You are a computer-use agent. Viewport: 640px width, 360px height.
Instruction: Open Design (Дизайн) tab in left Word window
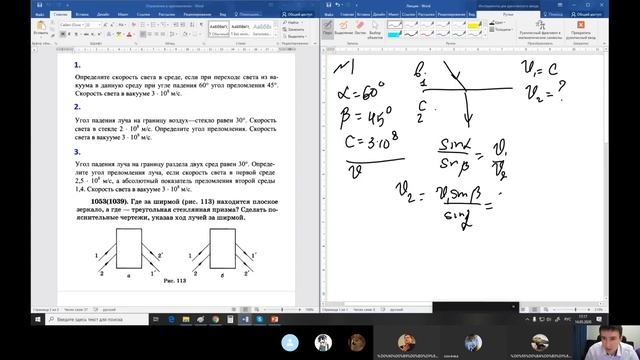[x=103, y=14]
